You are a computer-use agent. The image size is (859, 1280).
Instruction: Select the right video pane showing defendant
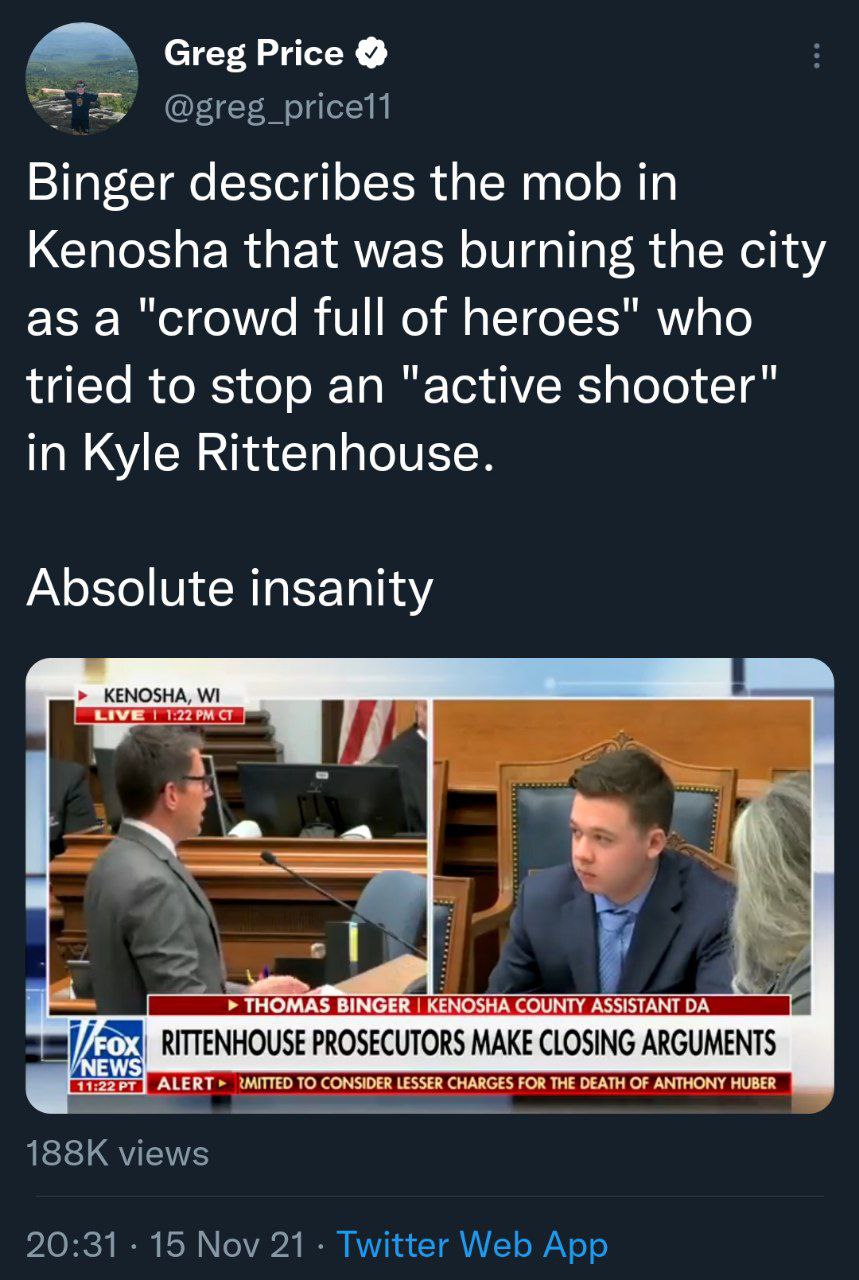click(x=622, y=846)
